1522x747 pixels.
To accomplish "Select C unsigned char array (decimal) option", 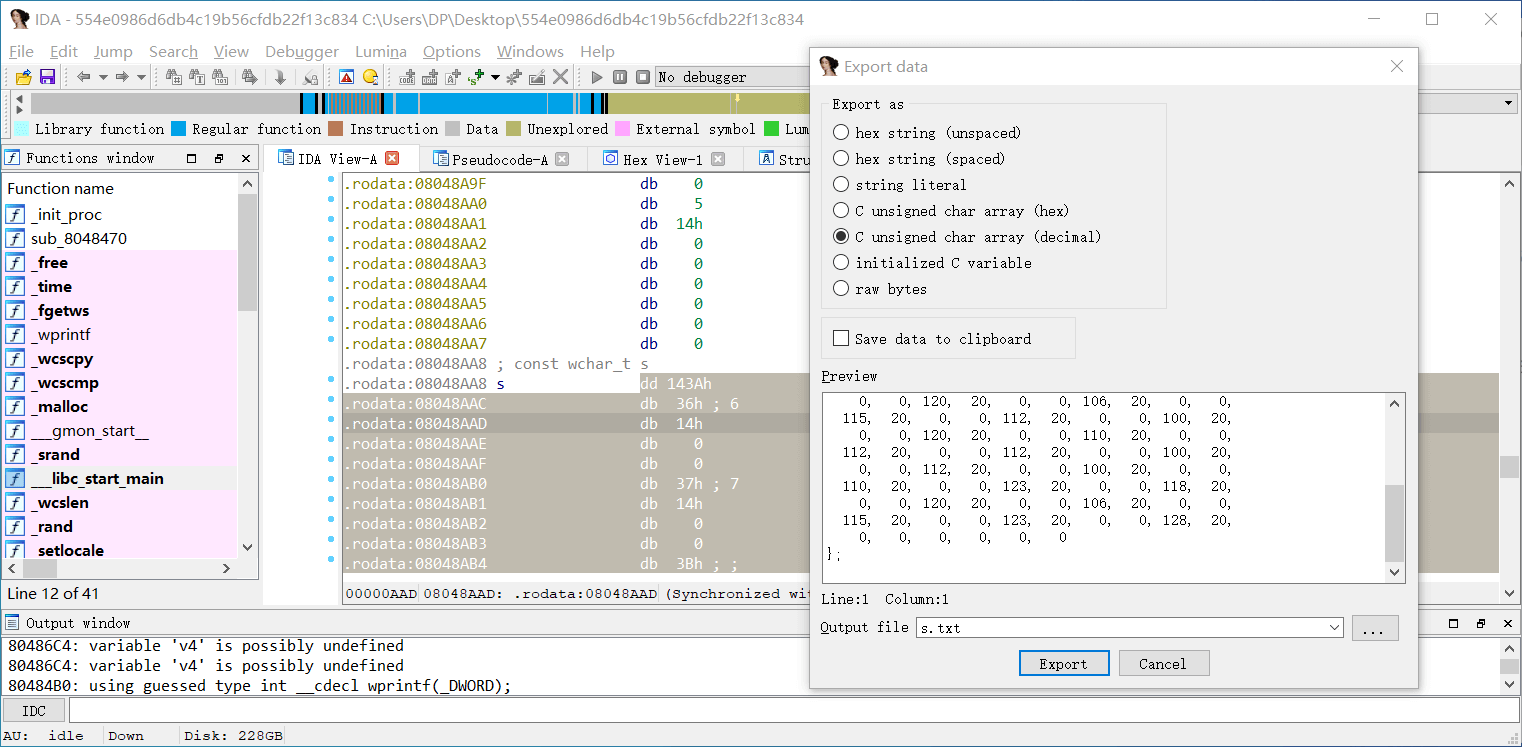I will 841,236.
